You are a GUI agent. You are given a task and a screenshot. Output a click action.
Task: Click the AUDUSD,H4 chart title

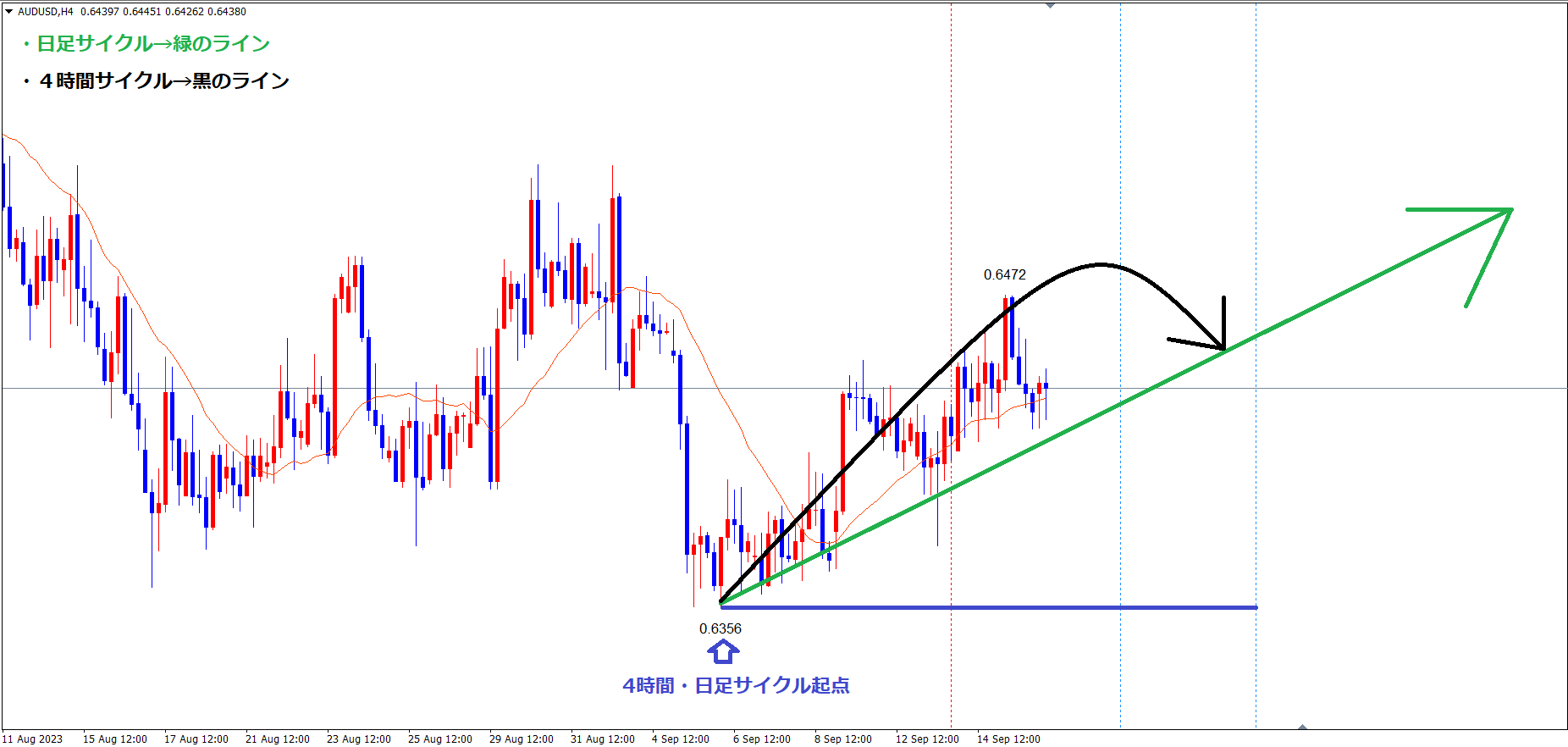[x=46, y=12]
